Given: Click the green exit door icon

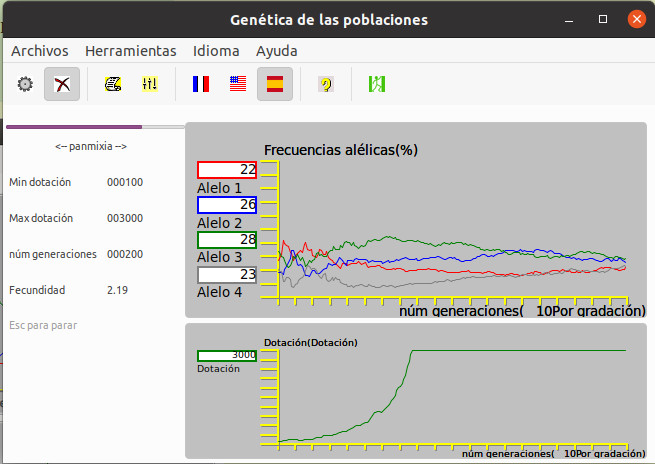Looking at the screenshot, I should point(376,85).
